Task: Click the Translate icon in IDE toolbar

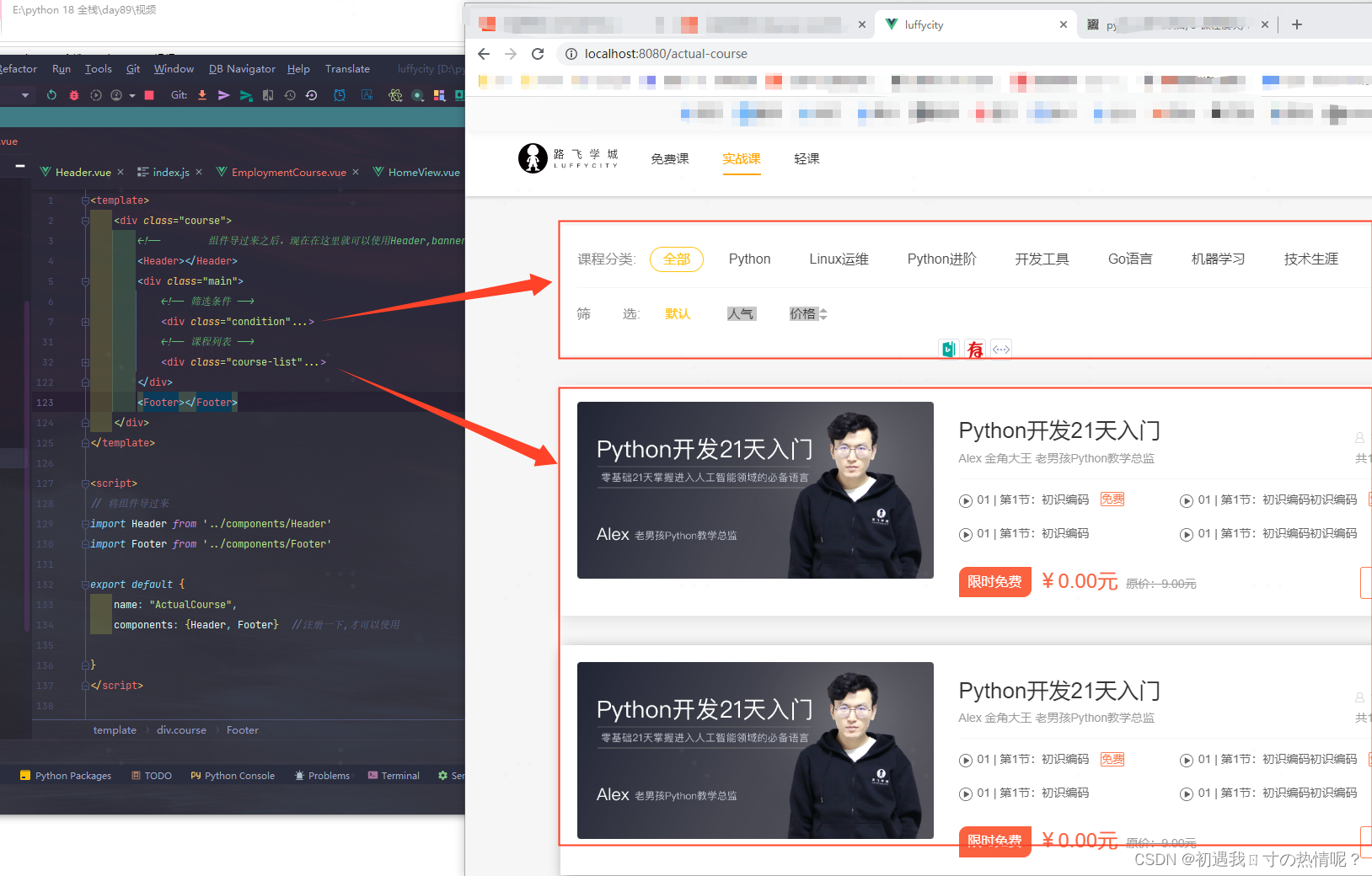Action: coord(367,95)
